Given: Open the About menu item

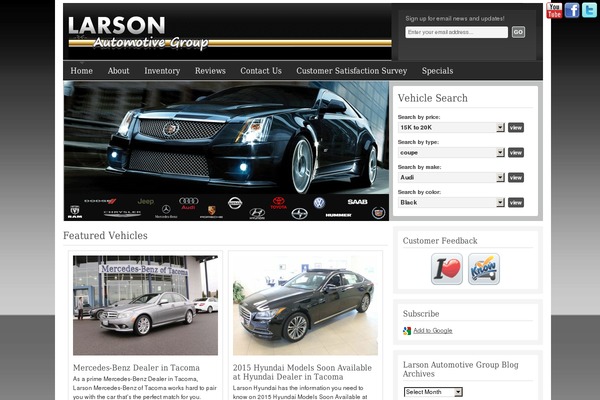Looking at the screenshot, I should point(118,71).
